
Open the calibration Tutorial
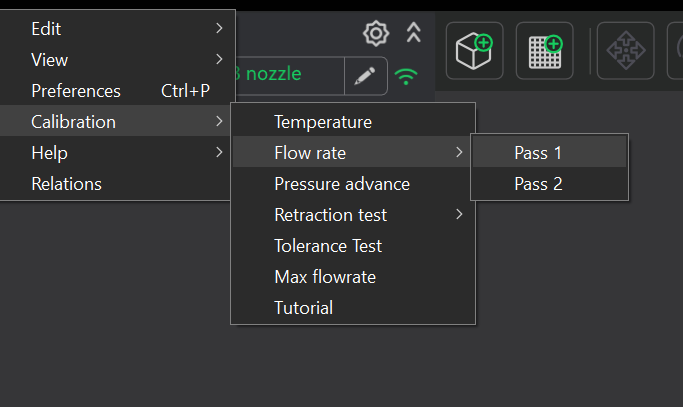pos(304,308)
